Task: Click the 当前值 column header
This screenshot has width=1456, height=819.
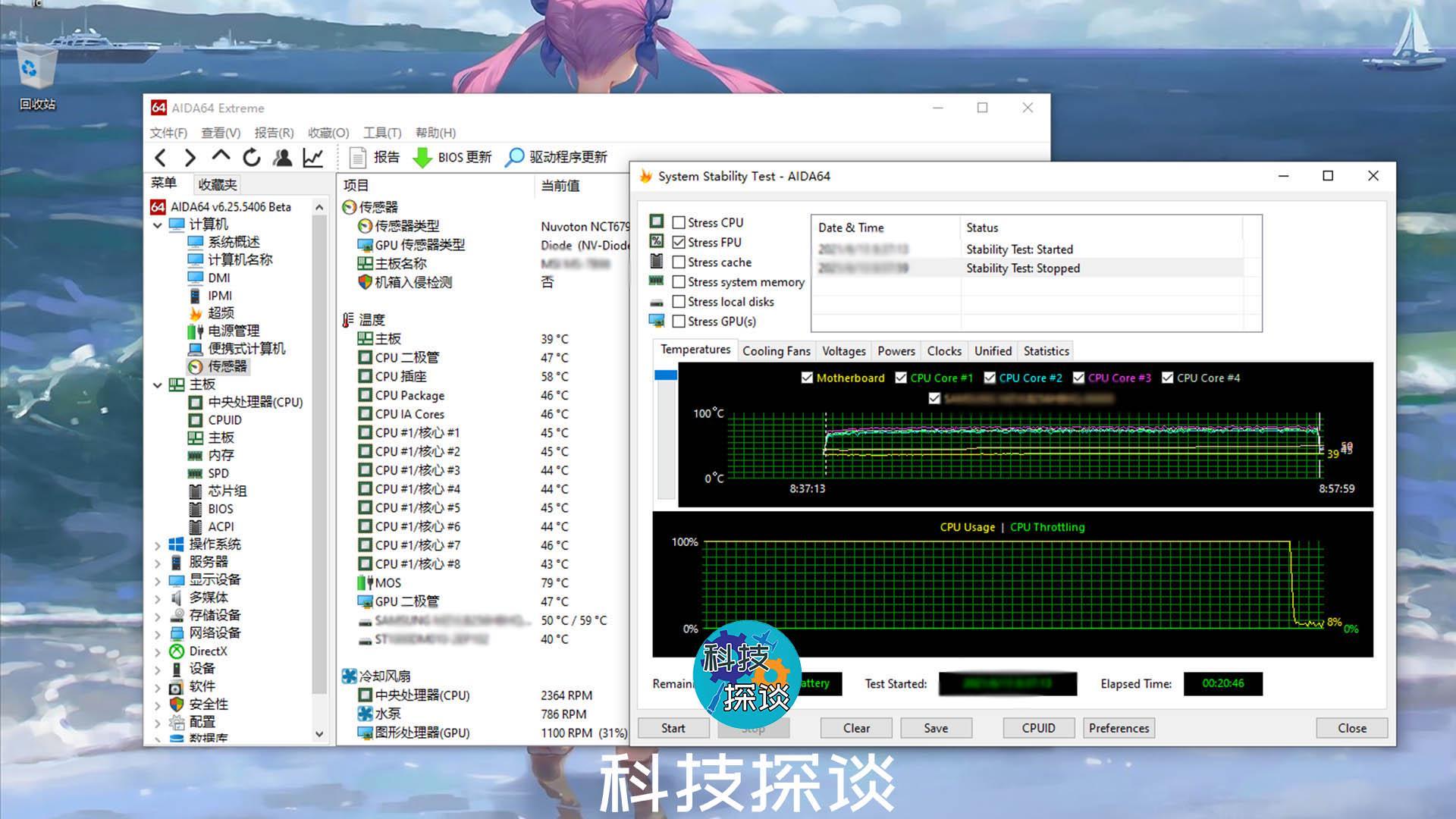Action: pos(560,185)
